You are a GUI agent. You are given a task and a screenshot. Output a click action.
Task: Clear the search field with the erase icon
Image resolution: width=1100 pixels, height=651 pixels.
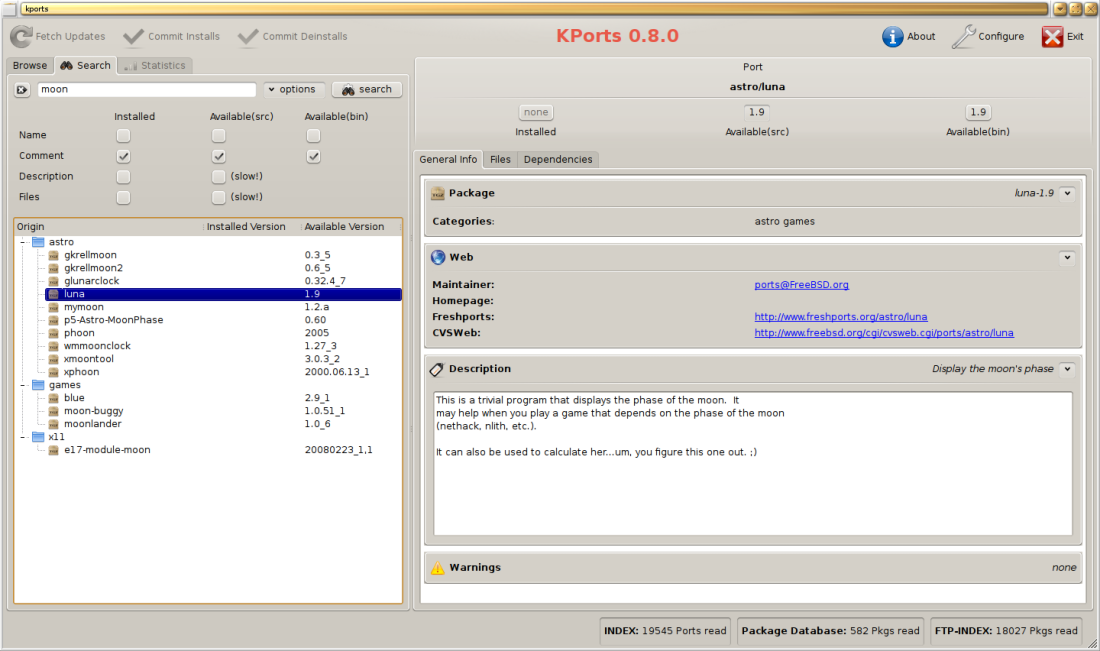(x=22, y=90)
